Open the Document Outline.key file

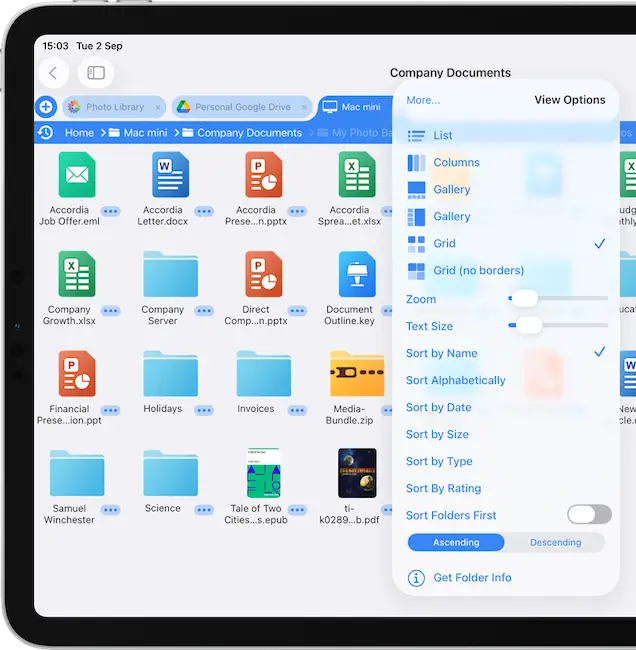(357, 274)
